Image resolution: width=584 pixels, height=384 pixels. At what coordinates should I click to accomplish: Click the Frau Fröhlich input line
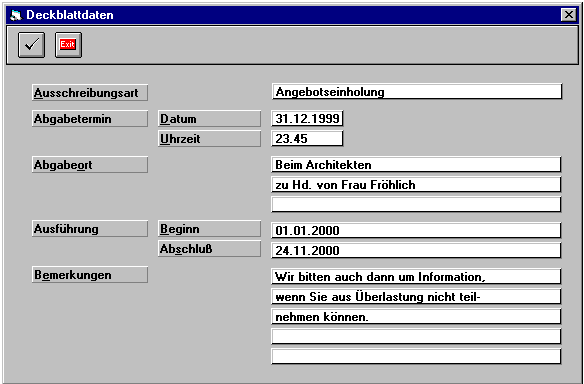point(416,185)
